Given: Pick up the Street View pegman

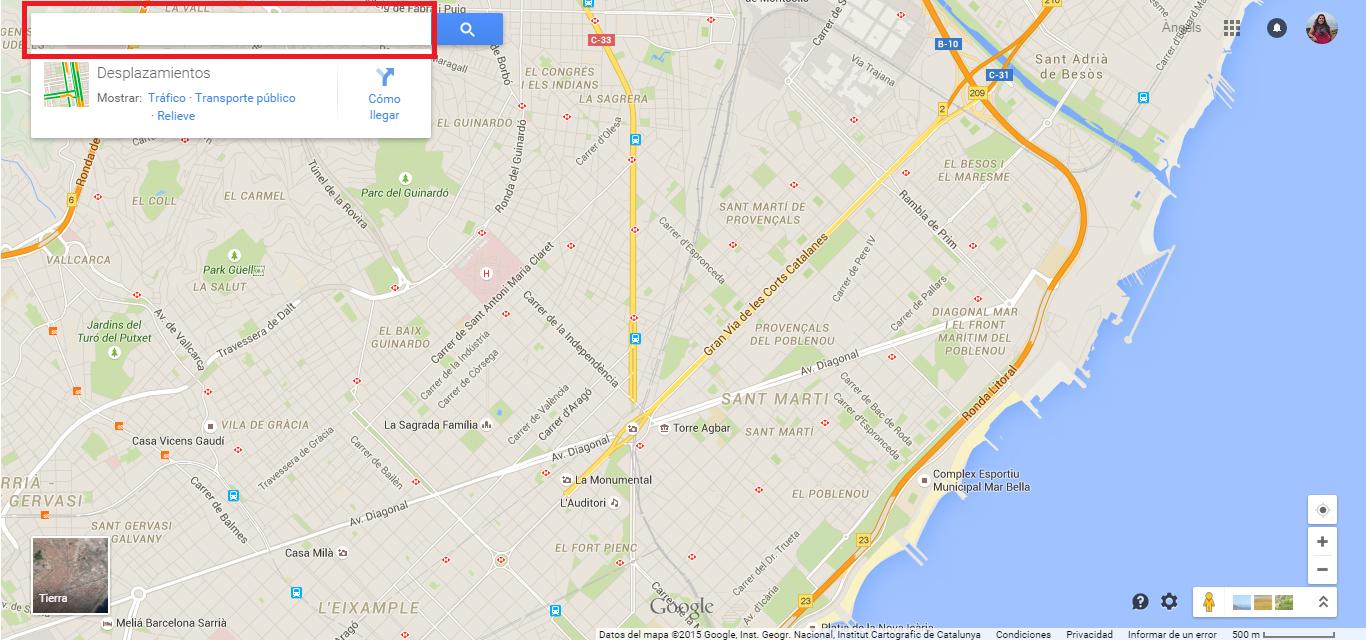Looking at the screenshot, I should (x=1208, y=601).
